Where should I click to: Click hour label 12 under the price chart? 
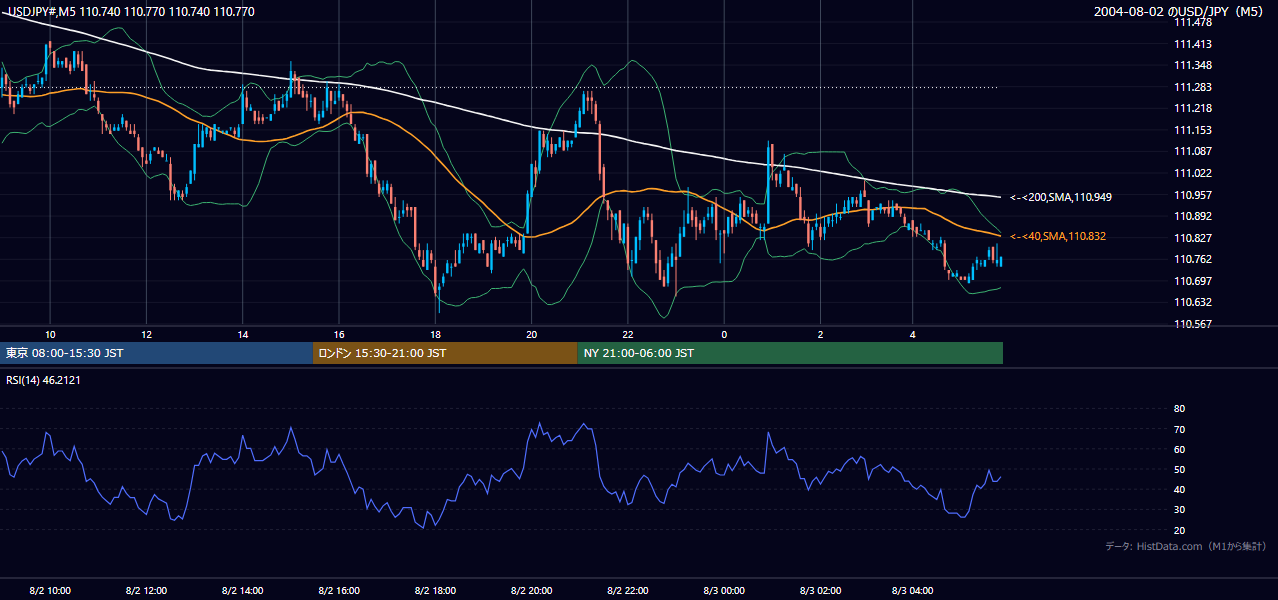pyautogui.click(x=146, y=334)
